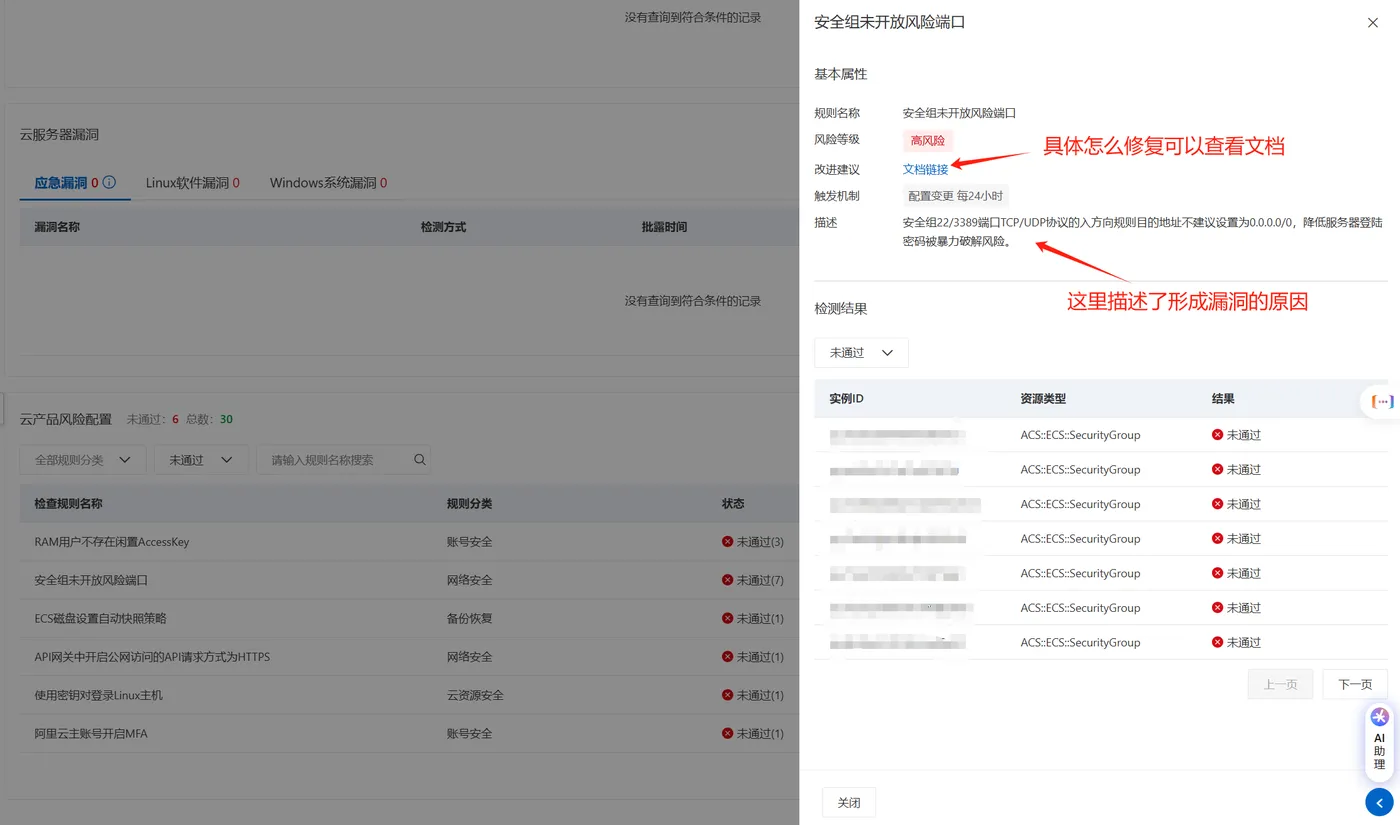Open the 文档链接 documentation link
Viewport: 1400px width, 825px height.
tap(925, 169)
